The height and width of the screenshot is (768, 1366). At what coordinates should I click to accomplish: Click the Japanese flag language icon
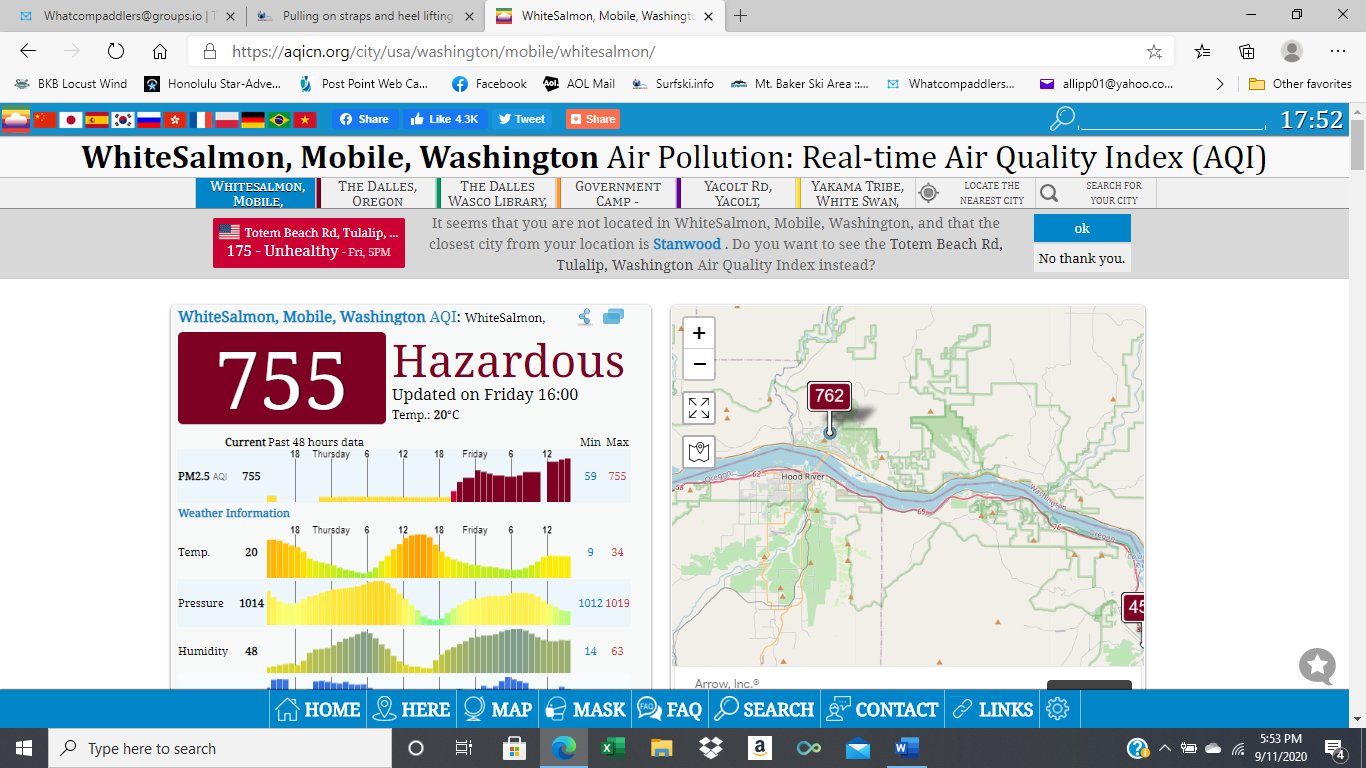coord(70,120)
